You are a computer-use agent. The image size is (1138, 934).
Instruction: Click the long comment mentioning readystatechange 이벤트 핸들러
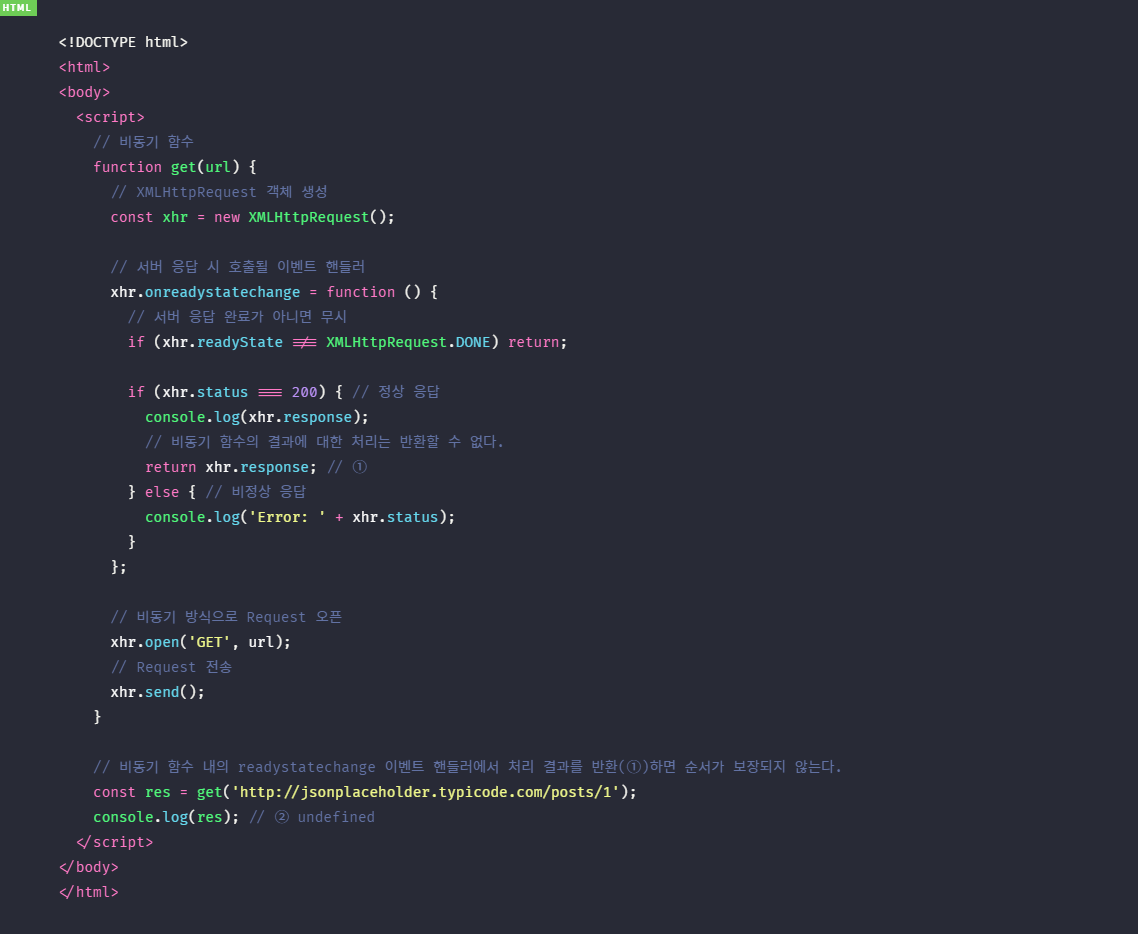[468, 767]
